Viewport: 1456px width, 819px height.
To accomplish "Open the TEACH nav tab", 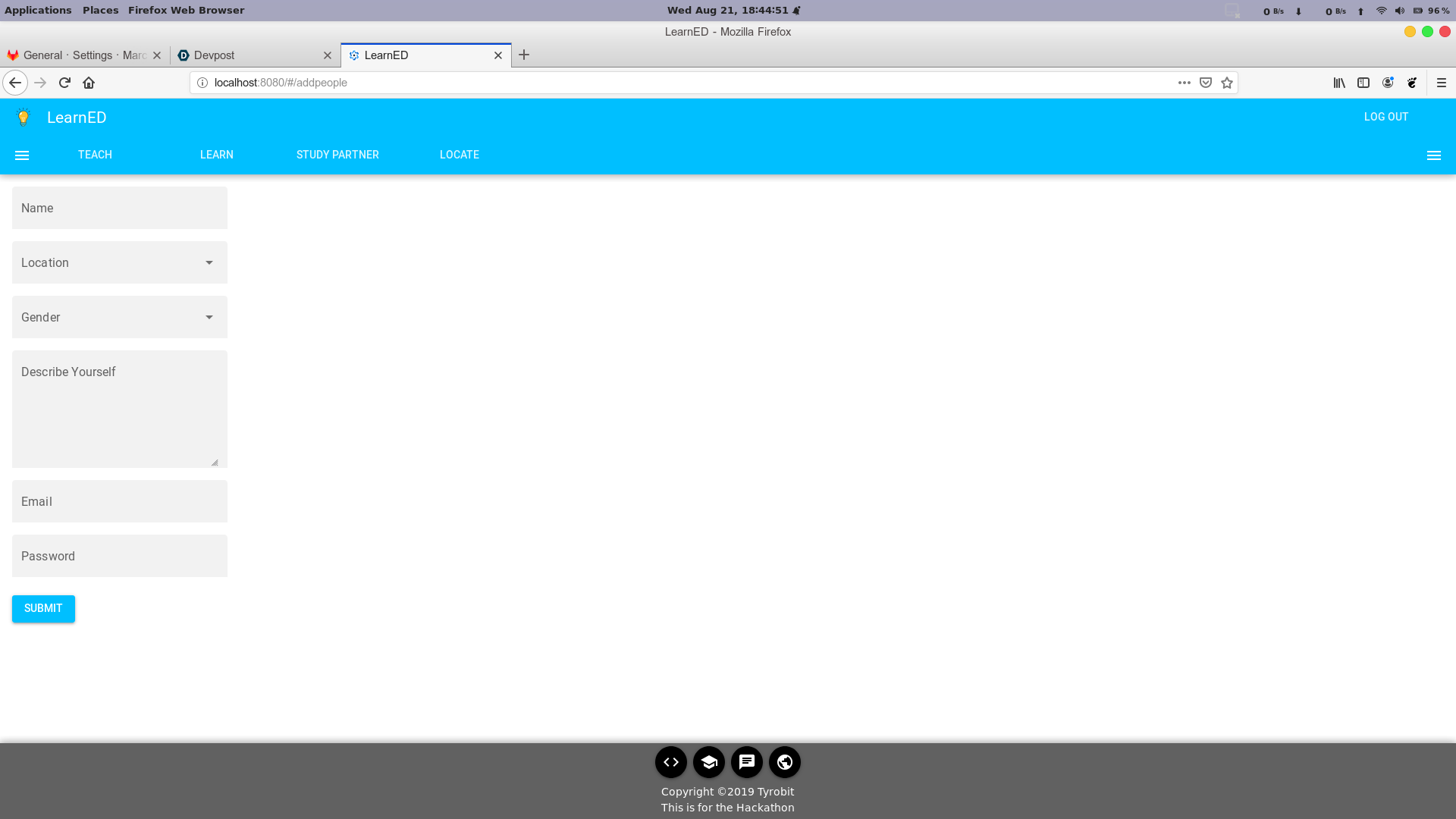I will 95,155.
